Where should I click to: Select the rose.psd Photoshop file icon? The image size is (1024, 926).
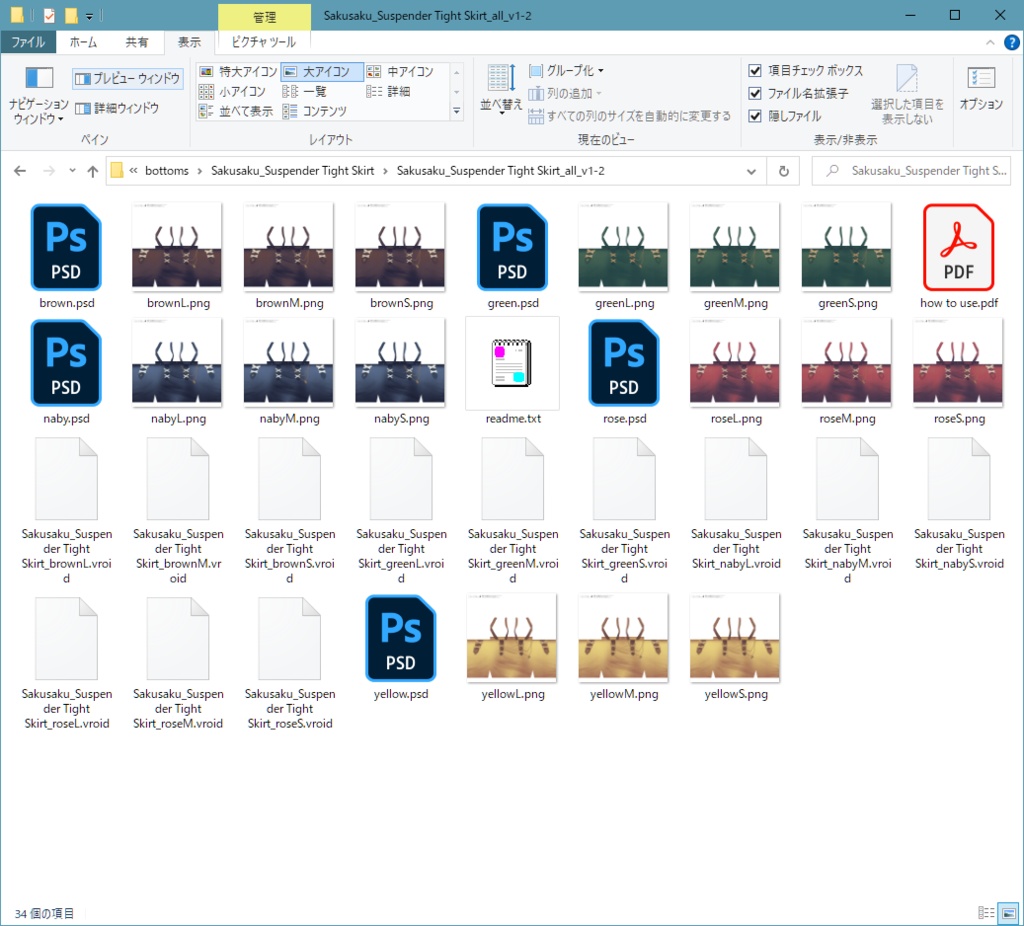624,363
